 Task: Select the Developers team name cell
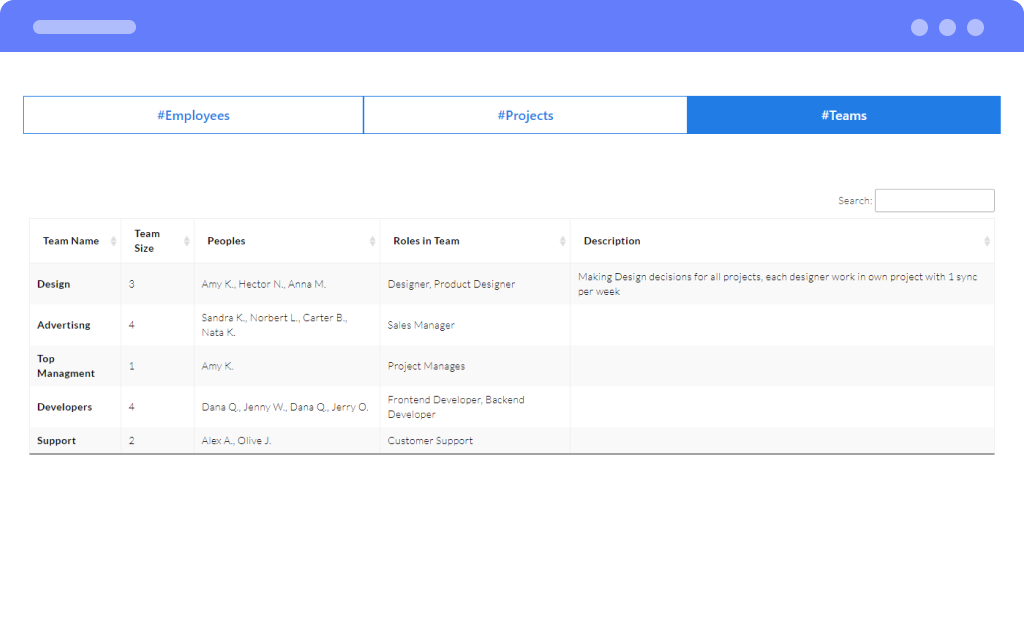pos(75,407)
